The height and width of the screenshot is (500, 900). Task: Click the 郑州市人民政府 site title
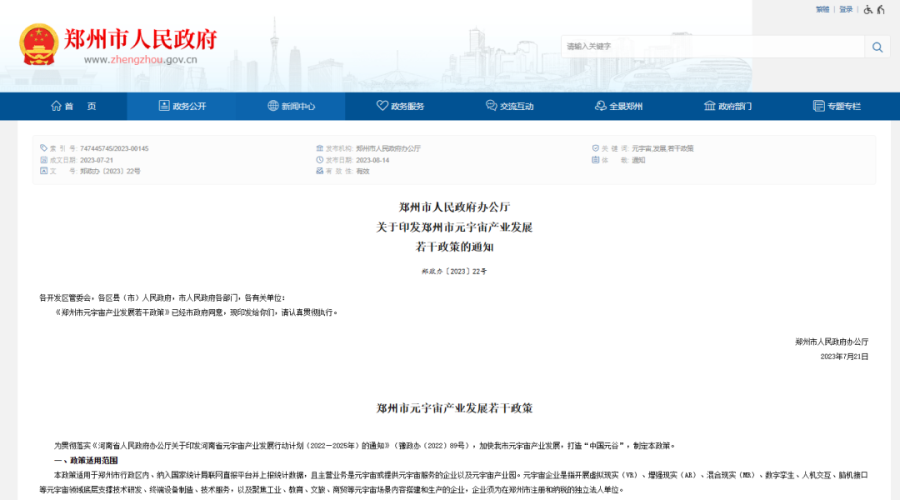[140, 39]
